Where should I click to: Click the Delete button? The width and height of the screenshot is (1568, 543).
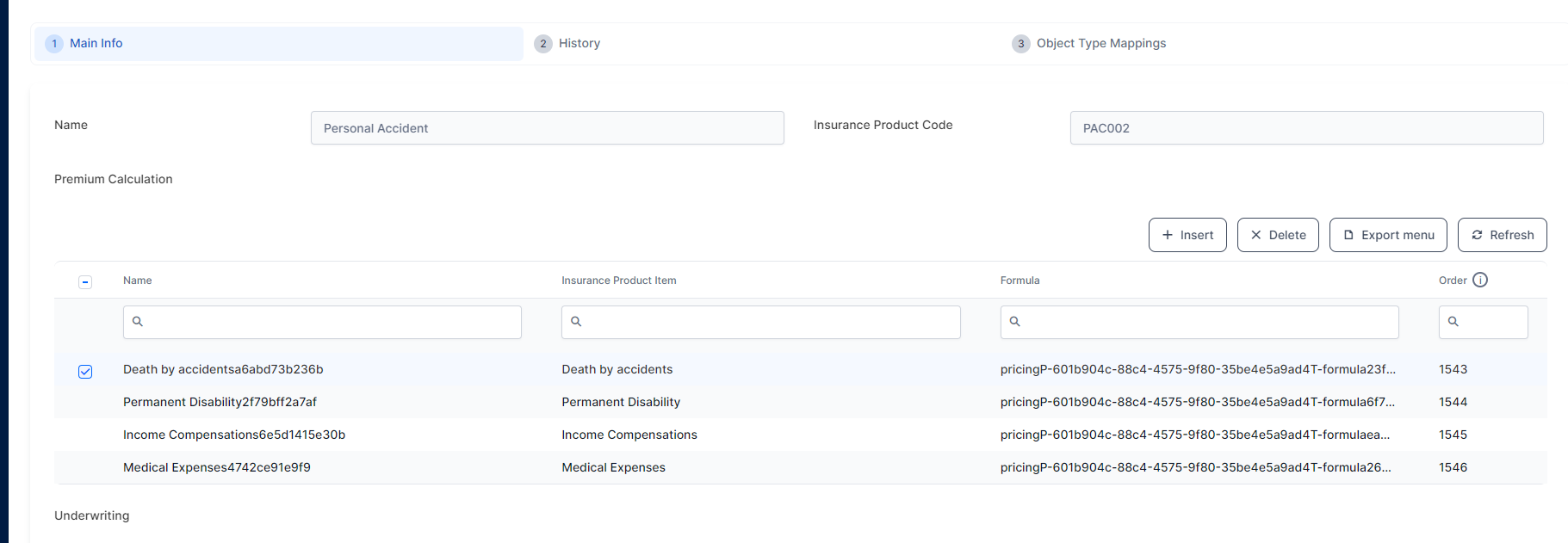click(1277, 235)
